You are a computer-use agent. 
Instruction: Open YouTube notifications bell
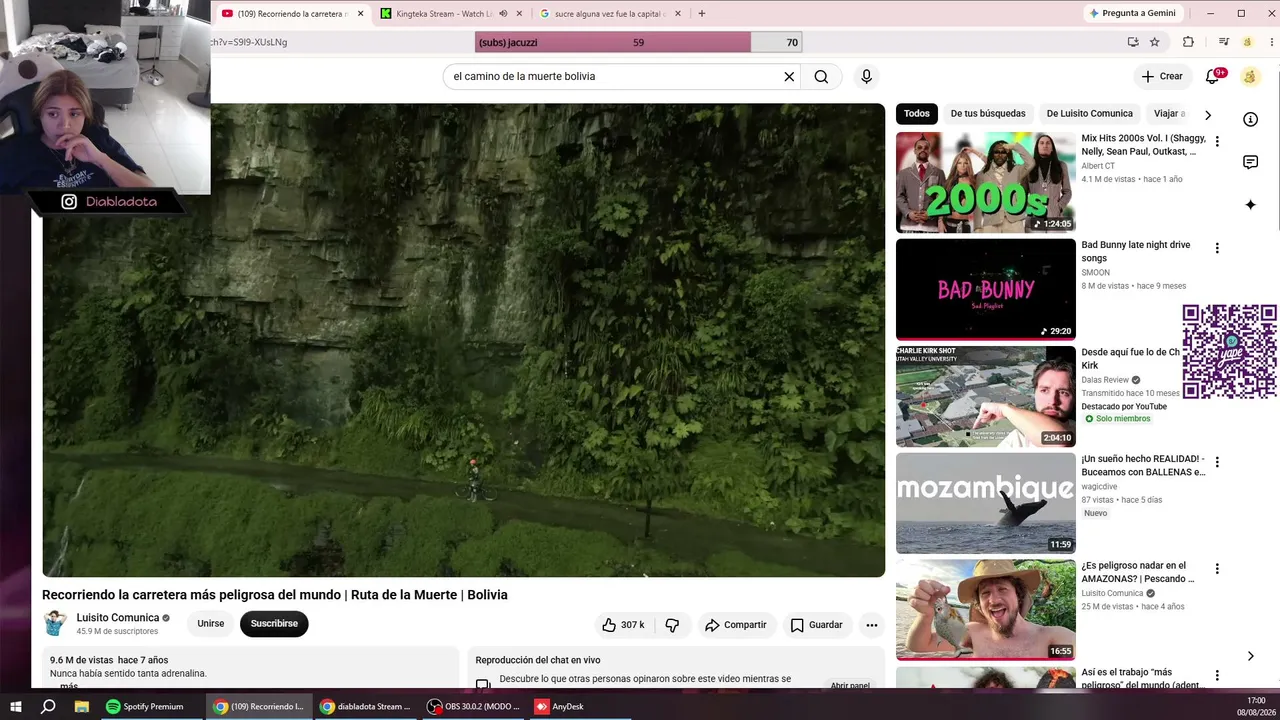tap(1212, 77)
